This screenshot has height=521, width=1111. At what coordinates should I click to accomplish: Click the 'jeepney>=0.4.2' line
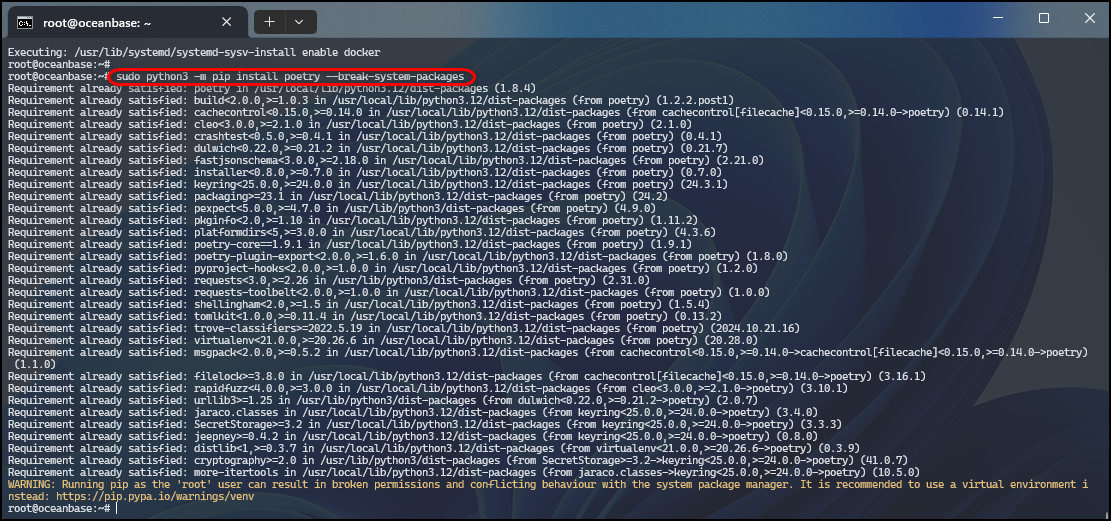tap(414, 436)
